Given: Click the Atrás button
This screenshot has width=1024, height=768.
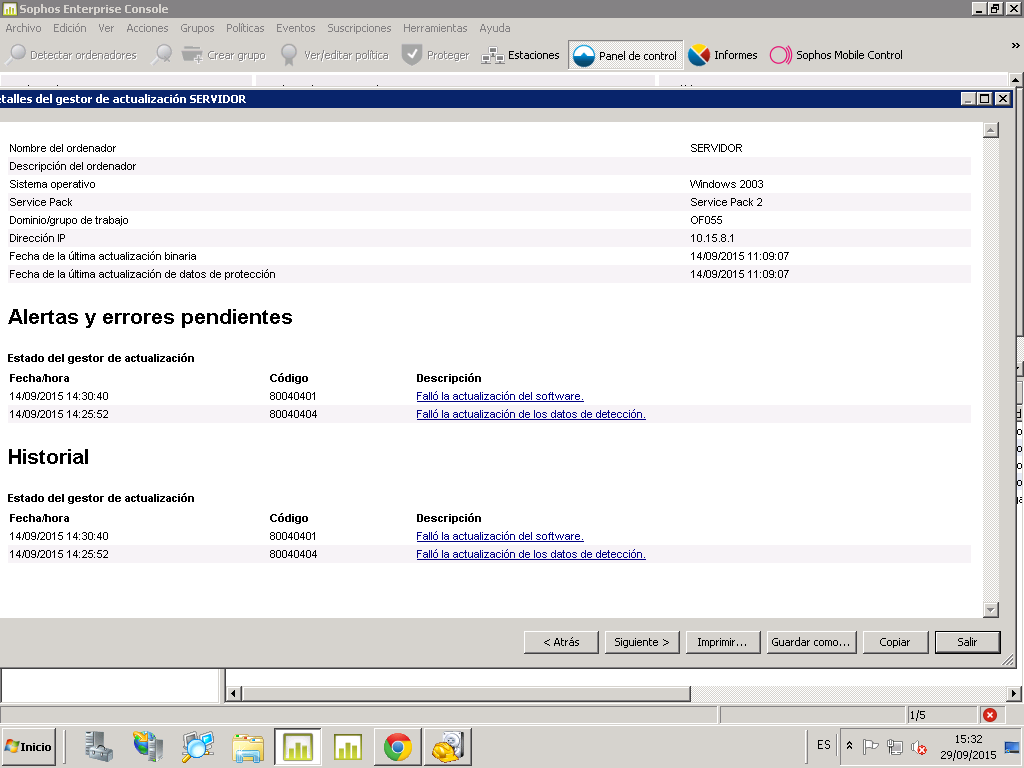Looking at the screenshot, I should pyautogui.click(x=561, y=642).
